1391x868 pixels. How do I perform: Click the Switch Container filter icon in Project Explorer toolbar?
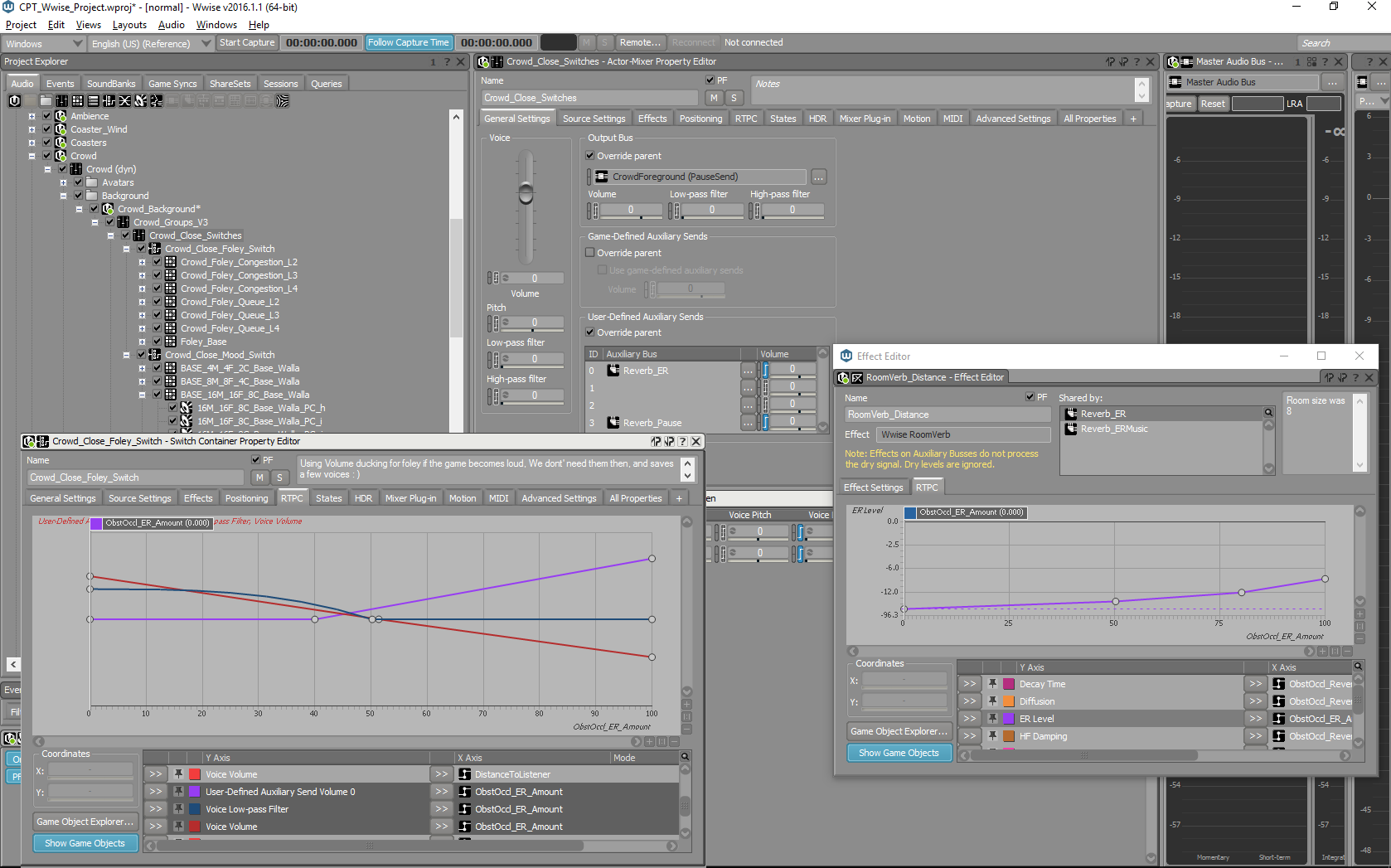[109, 100]
